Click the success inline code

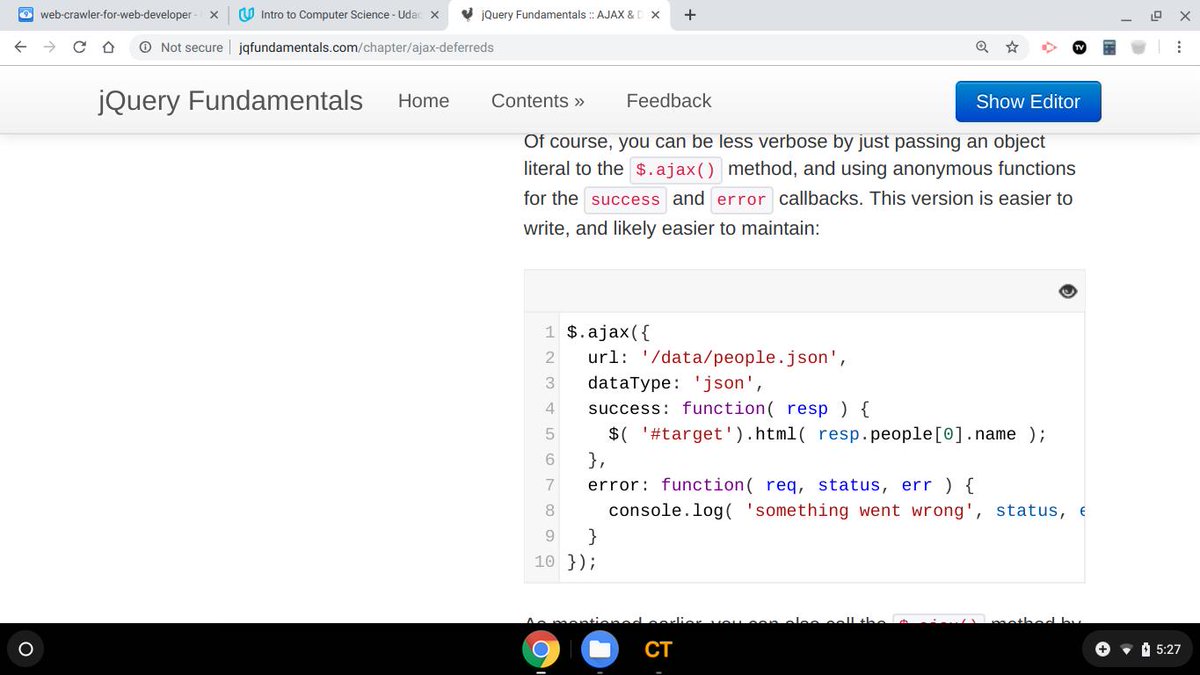(626, 199)
